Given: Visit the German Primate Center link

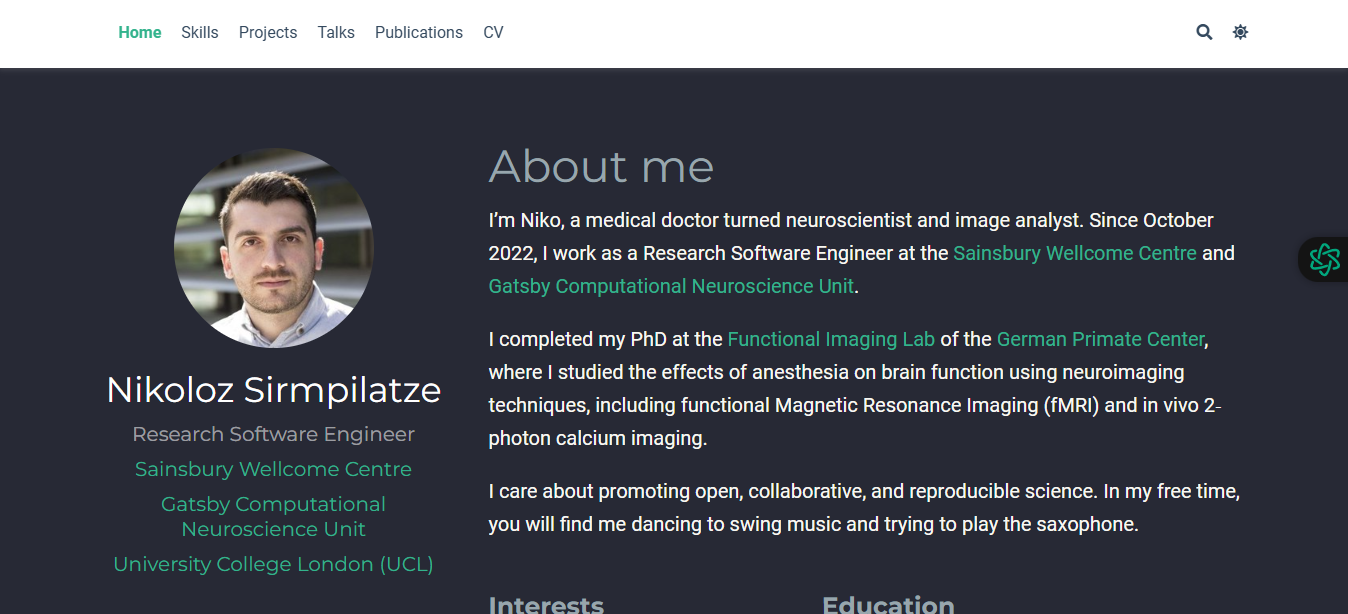Looking at the screenshot, I should 1100,339.
